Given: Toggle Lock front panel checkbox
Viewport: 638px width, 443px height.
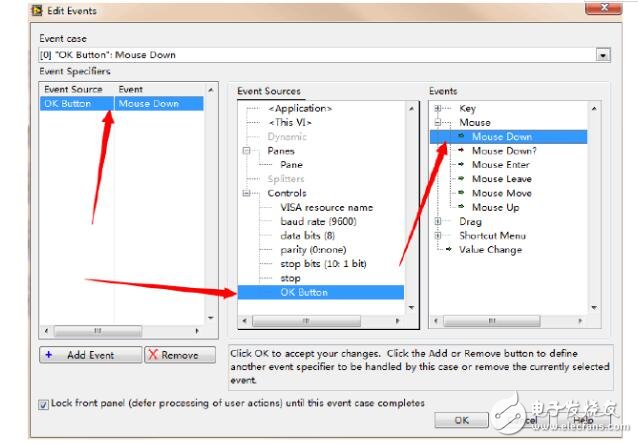Looking at the screenshot, I should point(43,404).
